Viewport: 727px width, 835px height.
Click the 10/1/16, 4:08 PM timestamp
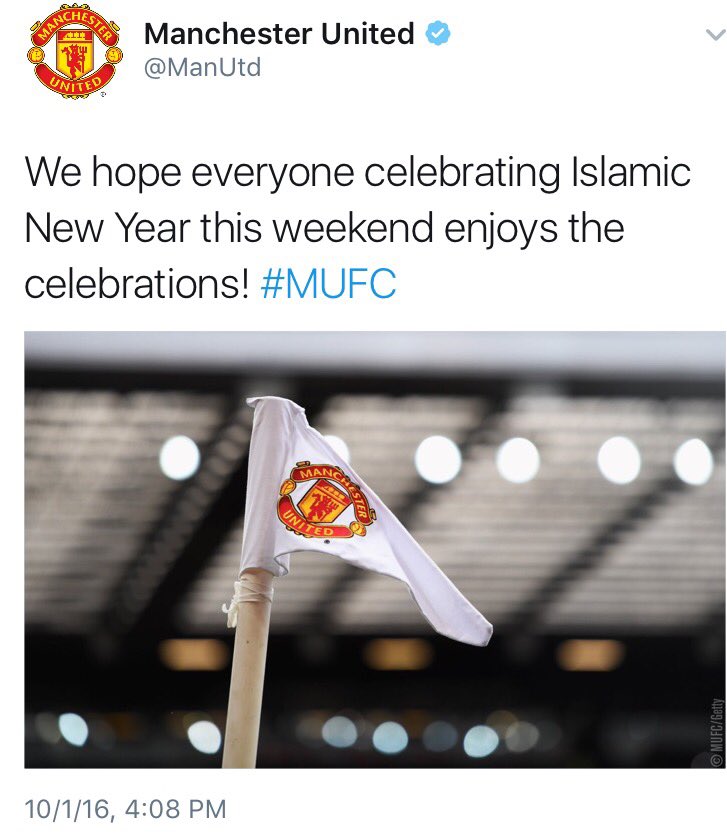tap(126, 809)
